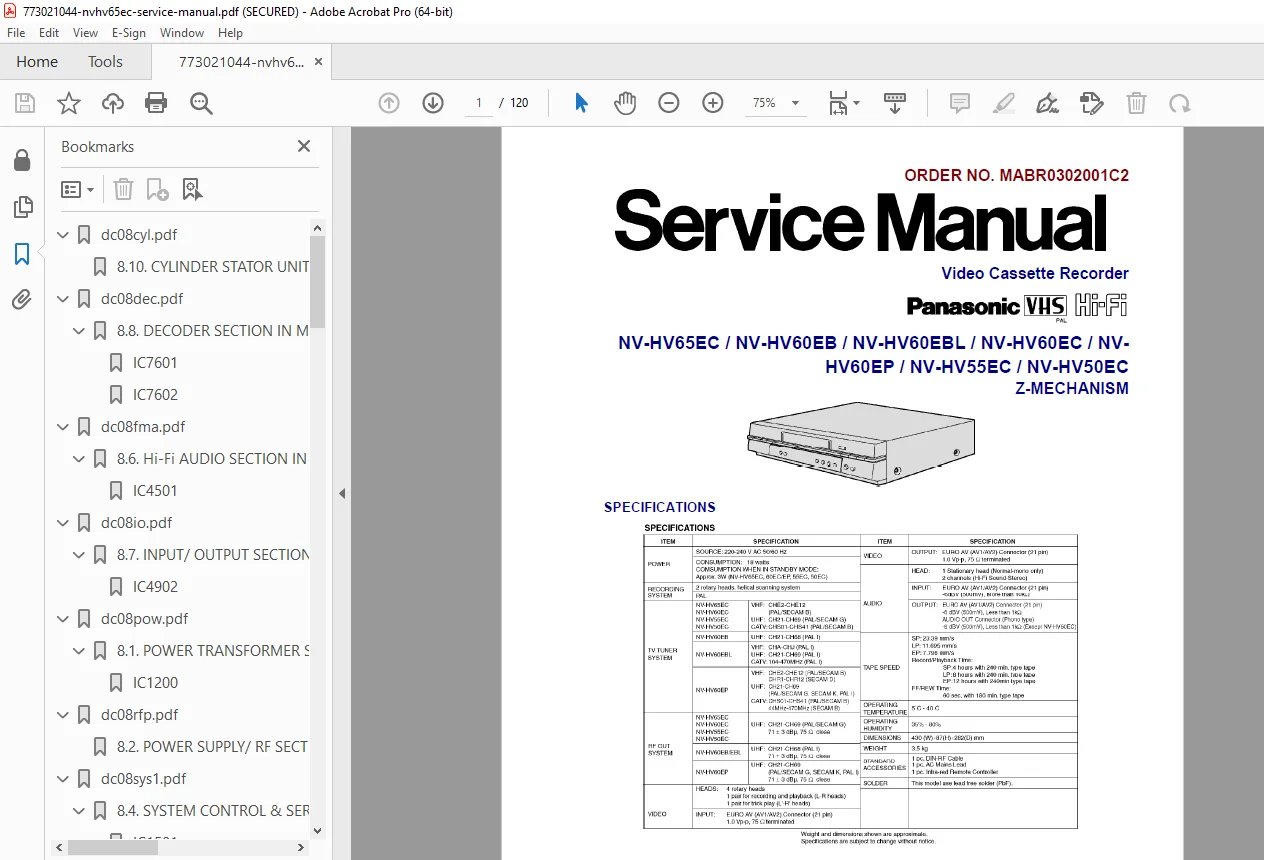Click the bookmarks horizontal scrollbar thumb

tap(113, 847)
